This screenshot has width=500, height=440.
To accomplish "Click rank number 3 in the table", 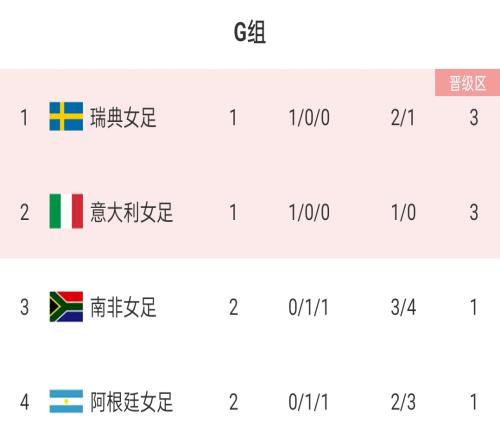I will pyautogui.click(x=24, y=307).
